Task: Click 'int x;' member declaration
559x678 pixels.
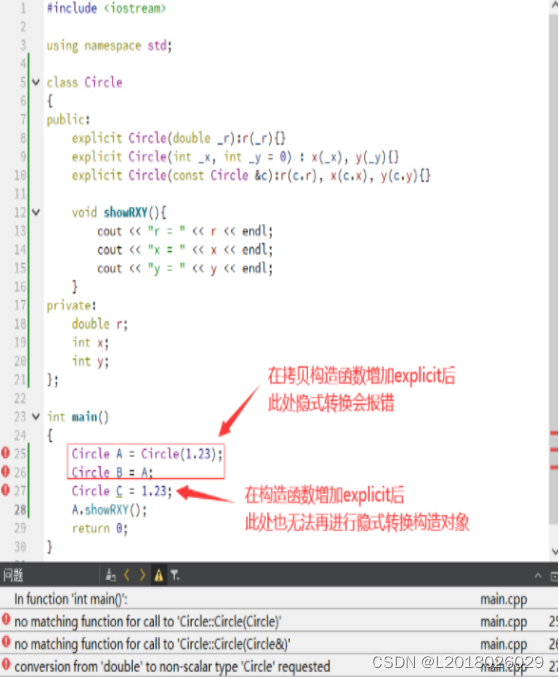Action: coord(90,342)
